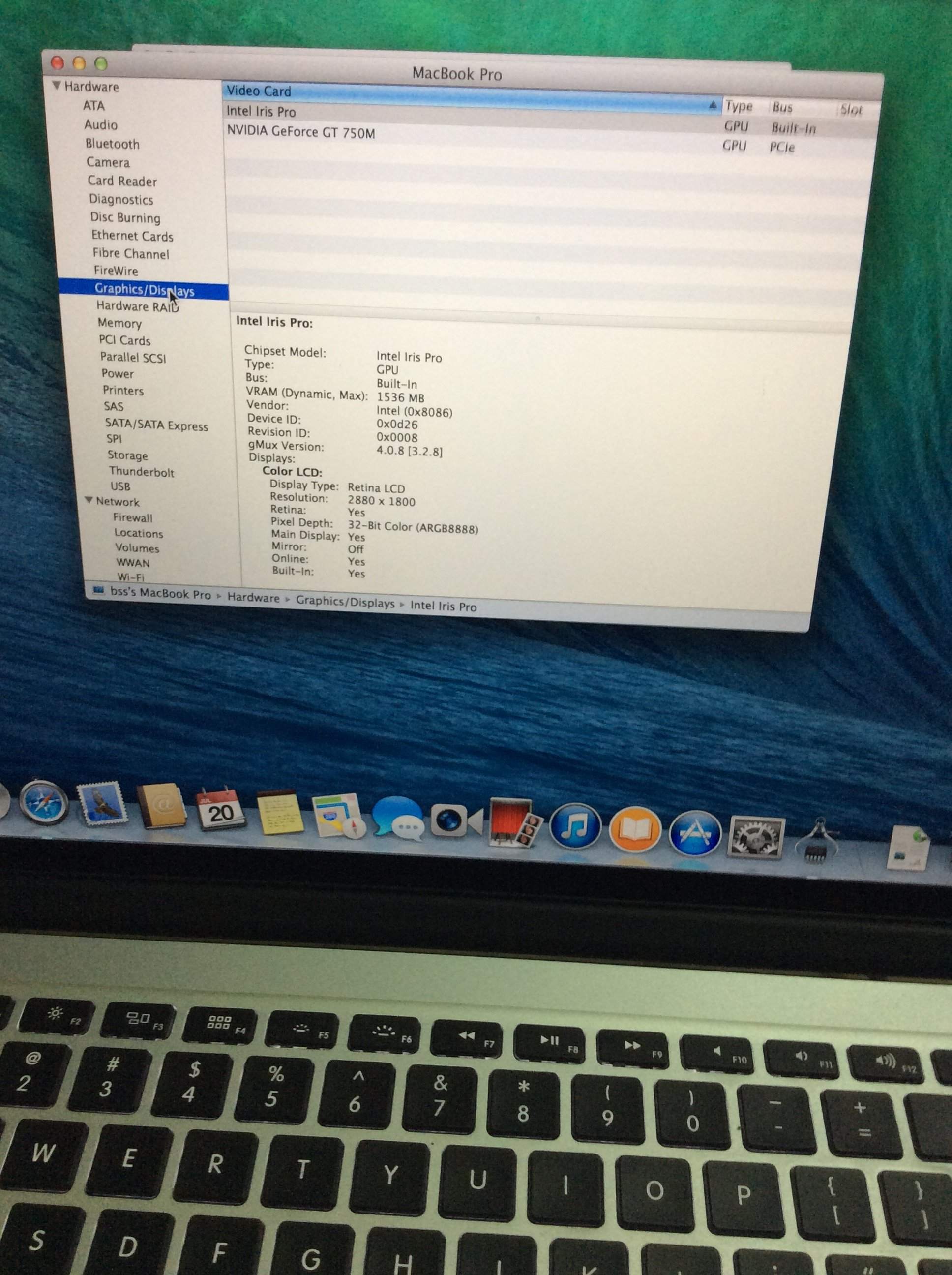Click Hardware in the path bar
Viewport: 952px width, 1275px height.
pyautogui.click(x=253, y=597)
